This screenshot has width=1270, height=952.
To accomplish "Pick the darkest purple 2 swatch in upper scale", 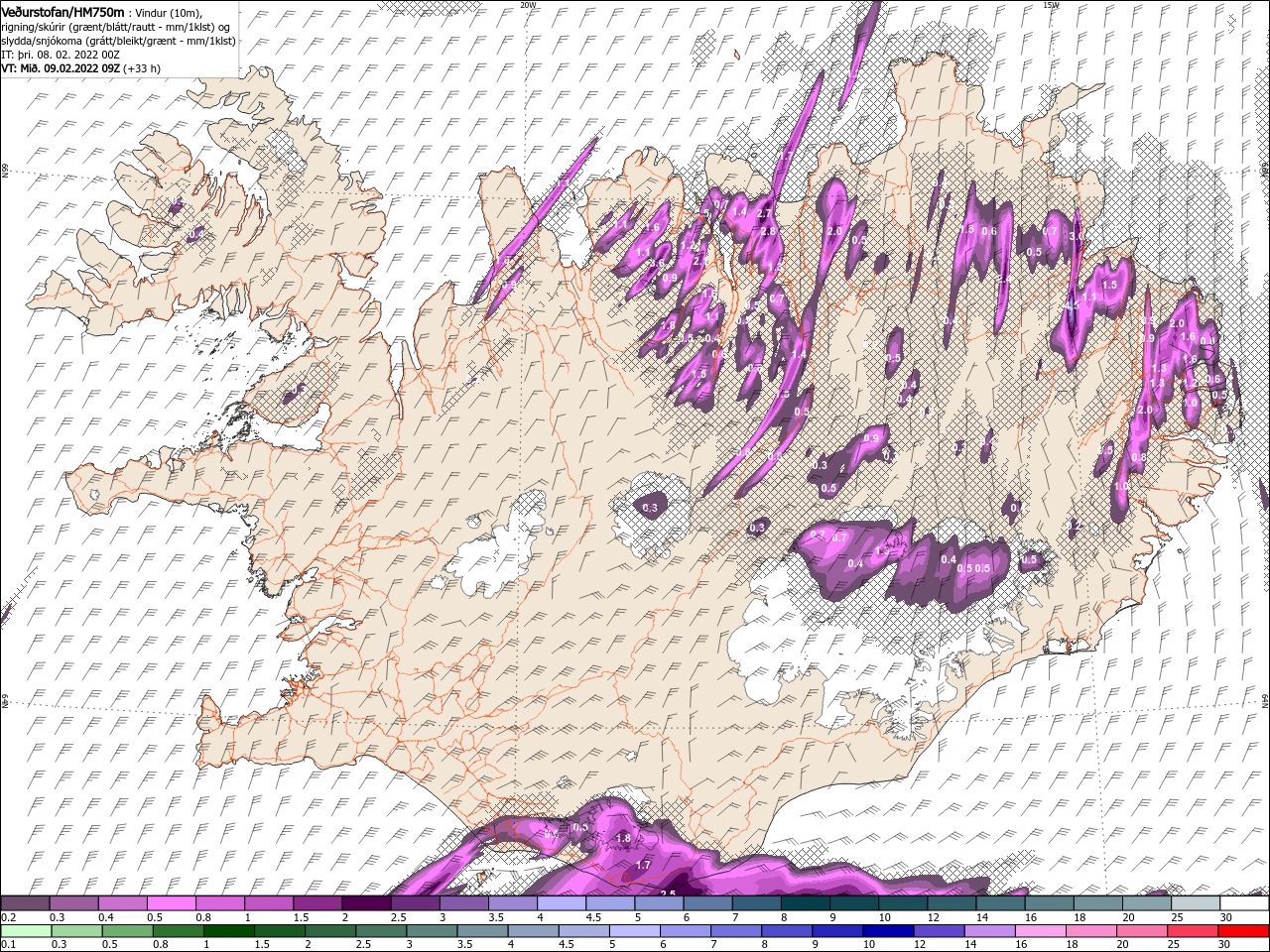I will (x=366, y=903).
